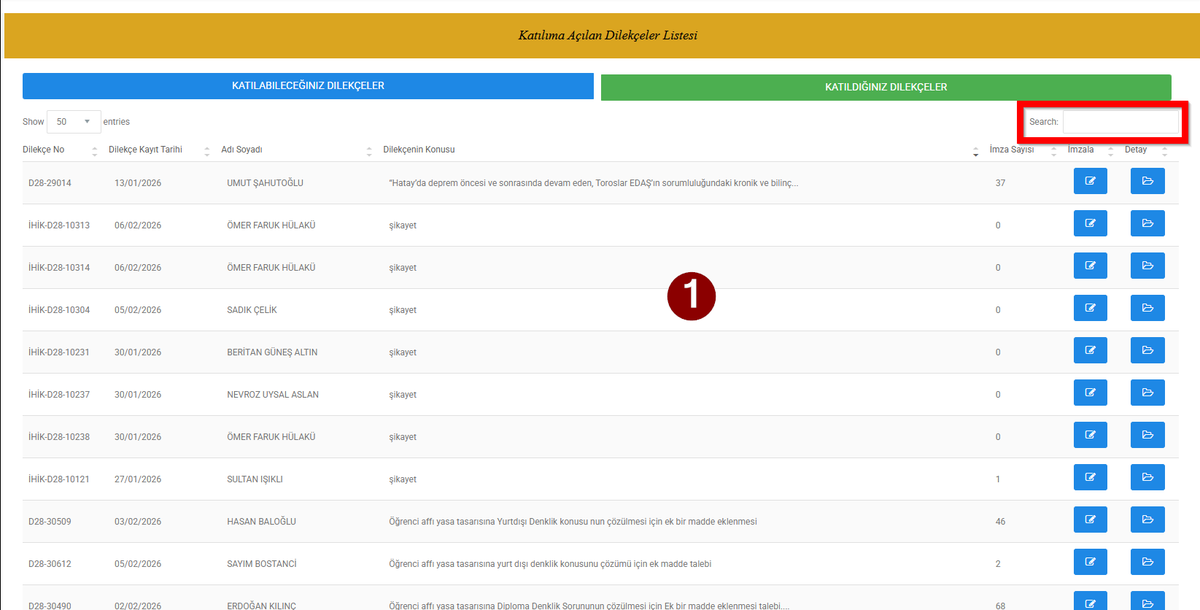Click name SAYIM BOSTANCİ
The image size is (1200, 610).
pyautogui.click(x=263, y=564)
